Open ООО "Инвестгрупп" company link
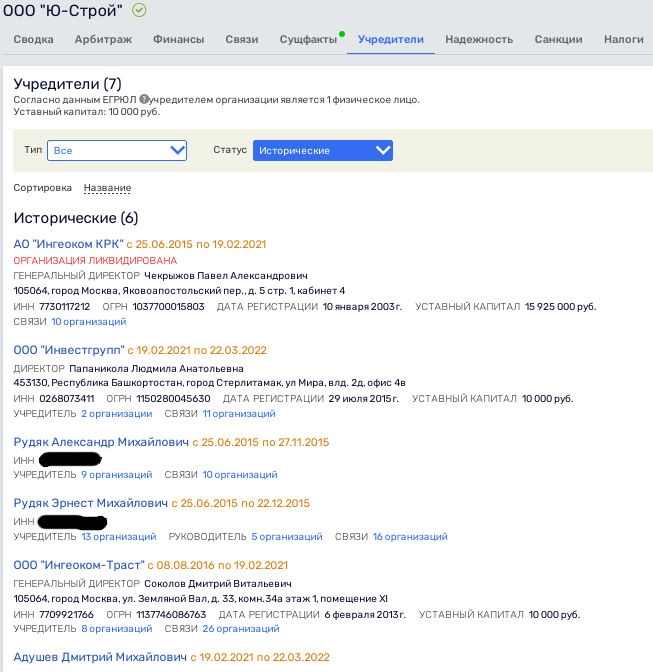 pos(69,350)
